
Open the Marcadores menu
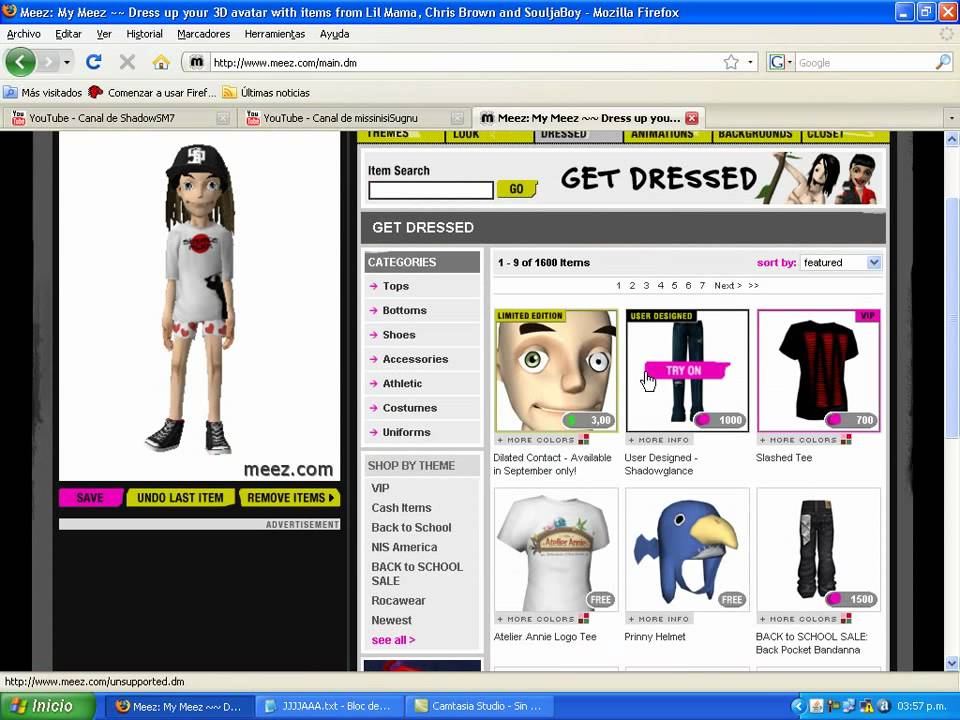(x=203, y=34)
